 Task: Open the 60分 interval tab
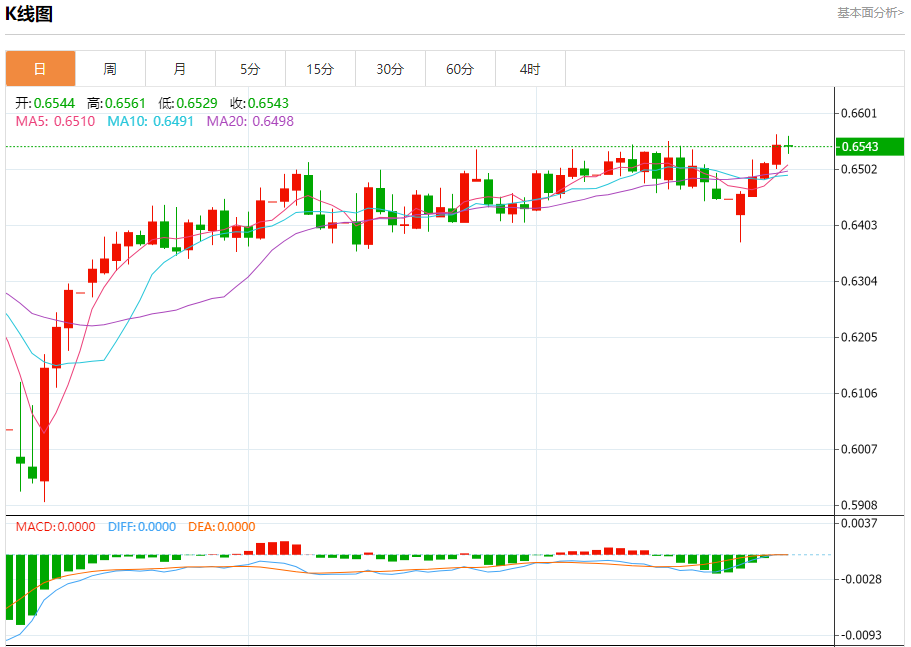(x=461, y=69)
